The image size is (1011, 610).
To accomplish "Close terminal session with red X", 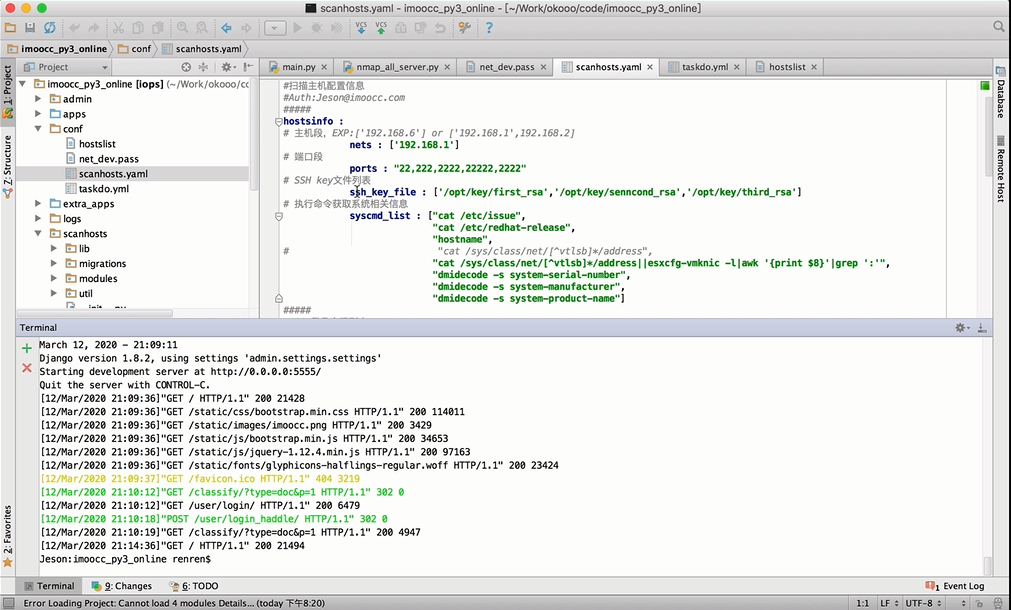I will tap(26, 368).
